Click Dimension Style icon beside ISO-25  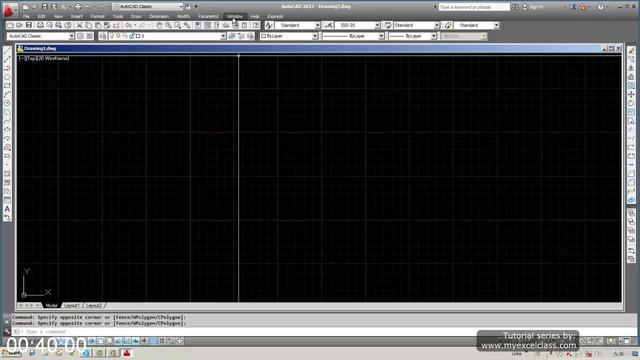(x=329, y=25)
